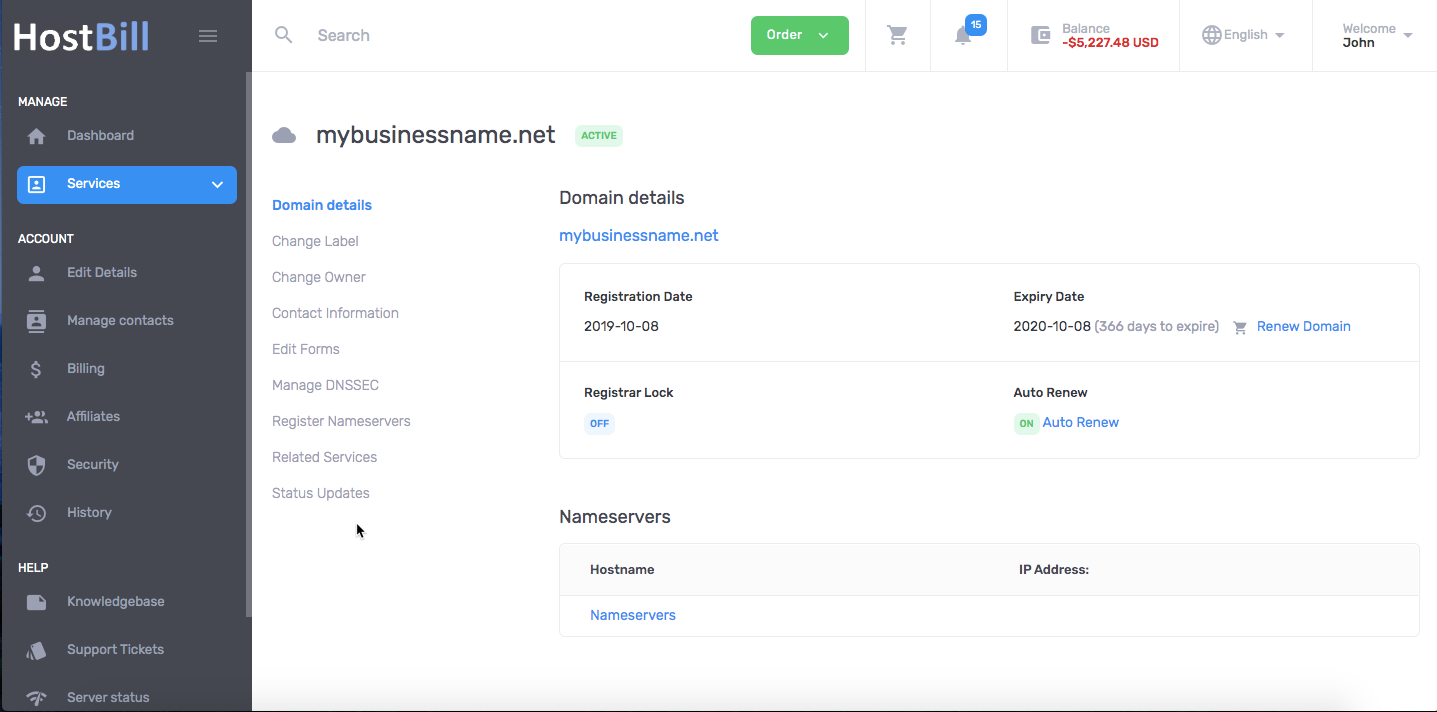Click the Knowledgebase icon

click(x=36, y=601)
